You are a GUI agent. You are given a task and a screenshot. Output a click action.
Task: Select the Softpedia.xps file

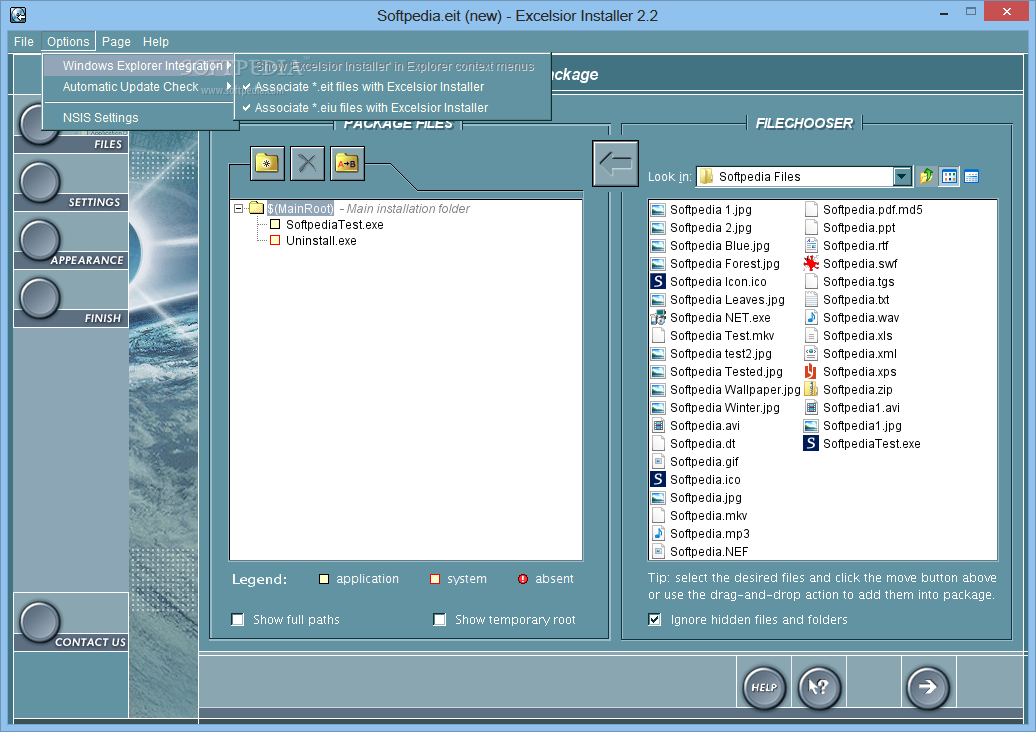[851, 371]
